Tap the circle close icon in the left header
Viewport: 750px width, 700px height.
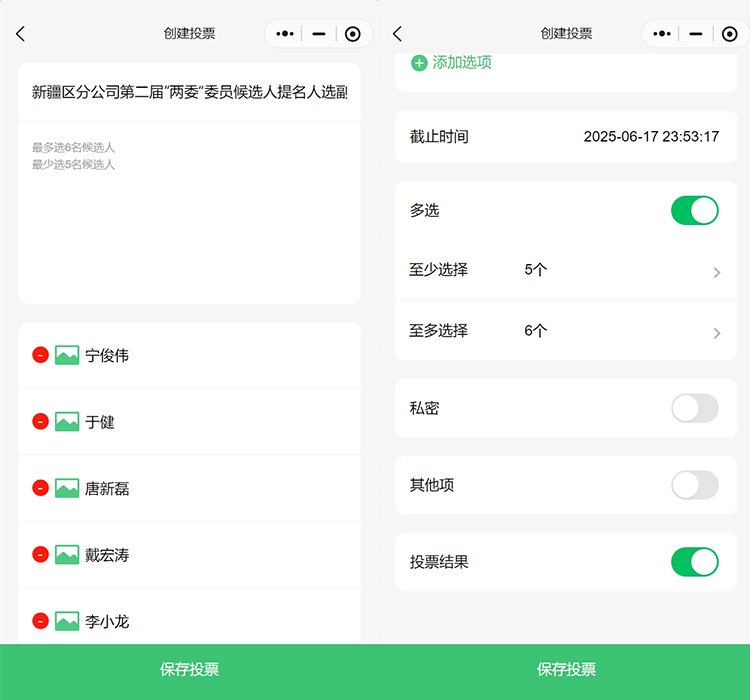[352, 34]
